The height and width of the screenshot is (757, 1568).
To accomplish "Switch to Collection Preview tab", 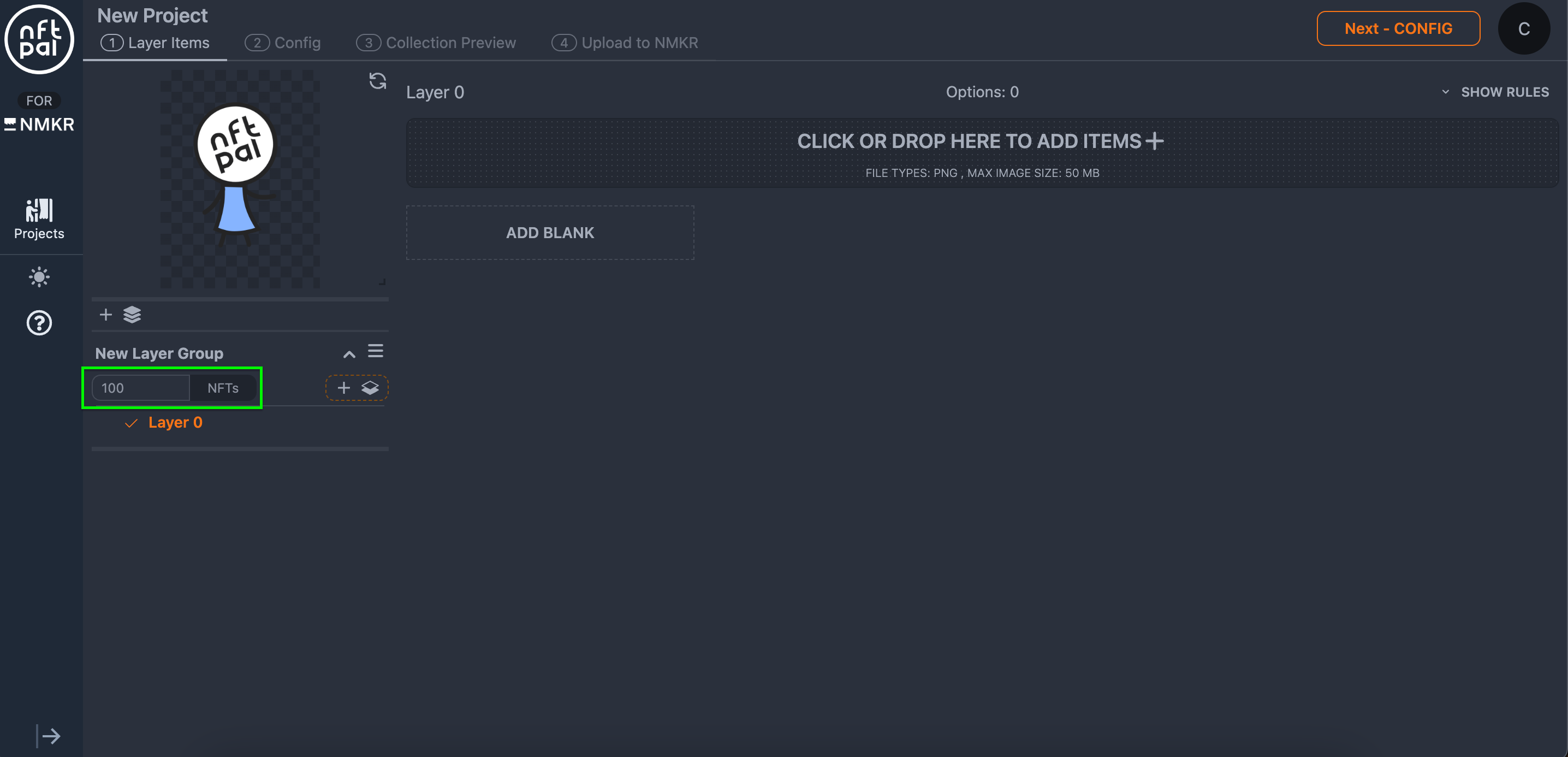I will click(x=436, y=43).
